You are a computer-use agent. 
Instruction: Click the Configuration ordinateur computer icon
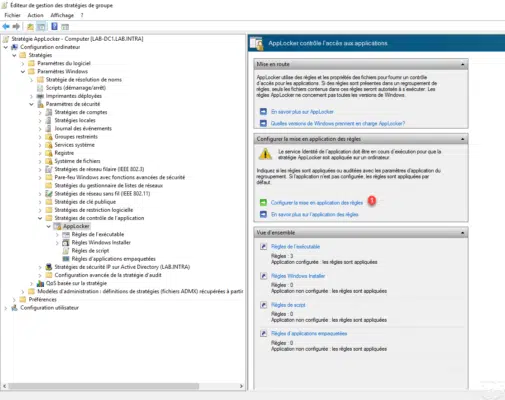click(15, 47)
